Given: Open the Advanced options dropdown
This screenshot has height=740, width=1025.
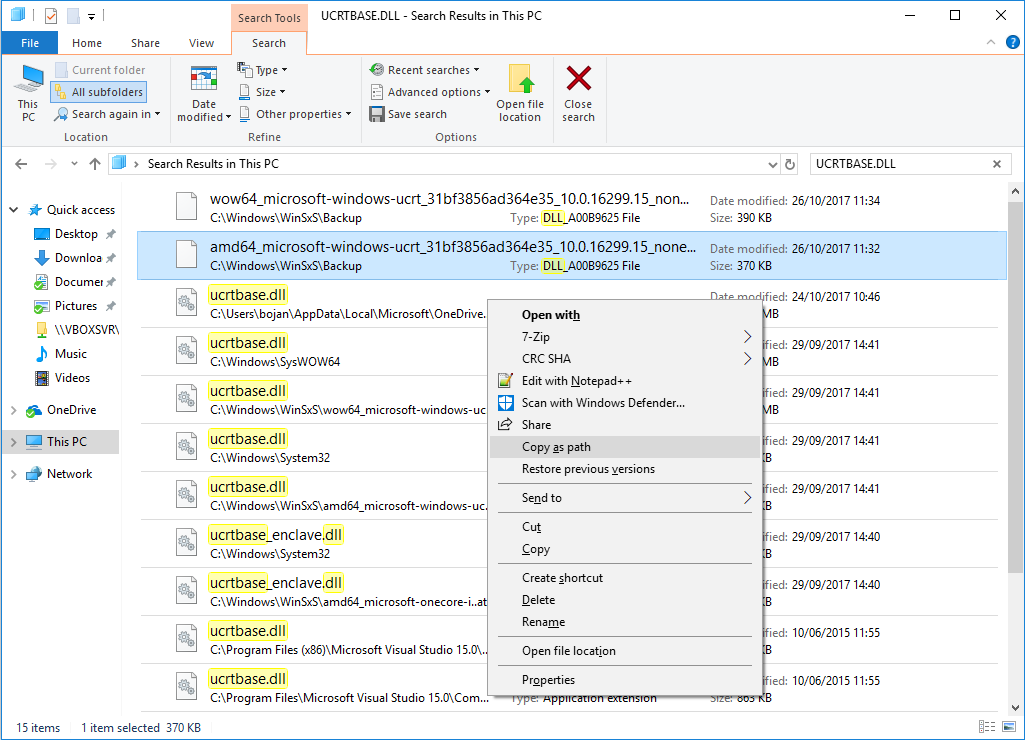Looking at the screenshot, I should [x=430, y=92].
